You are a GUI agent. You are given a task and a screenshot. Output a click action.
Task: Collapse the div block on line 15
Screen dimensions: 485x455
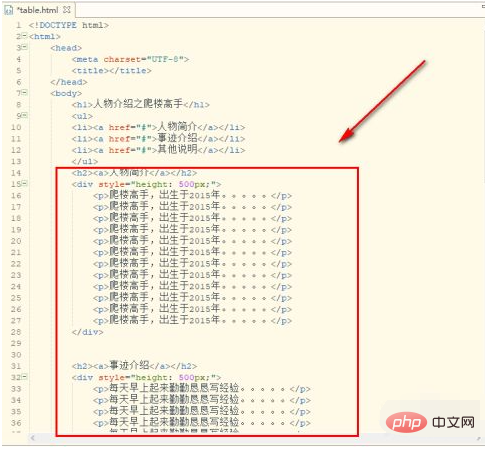tap(24, 183)
